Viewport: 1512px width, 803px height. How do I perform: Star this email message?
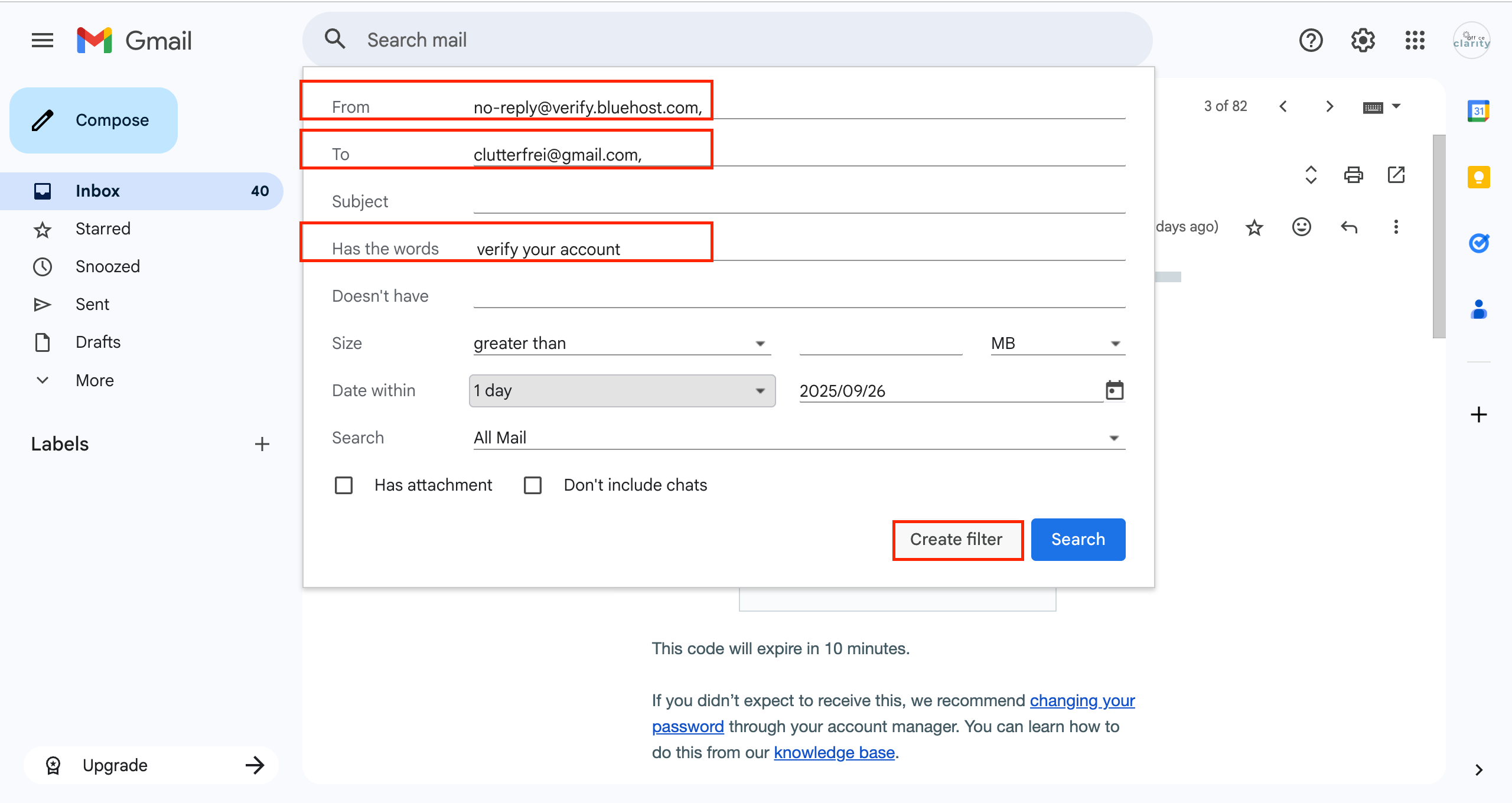coord(1254,227)
